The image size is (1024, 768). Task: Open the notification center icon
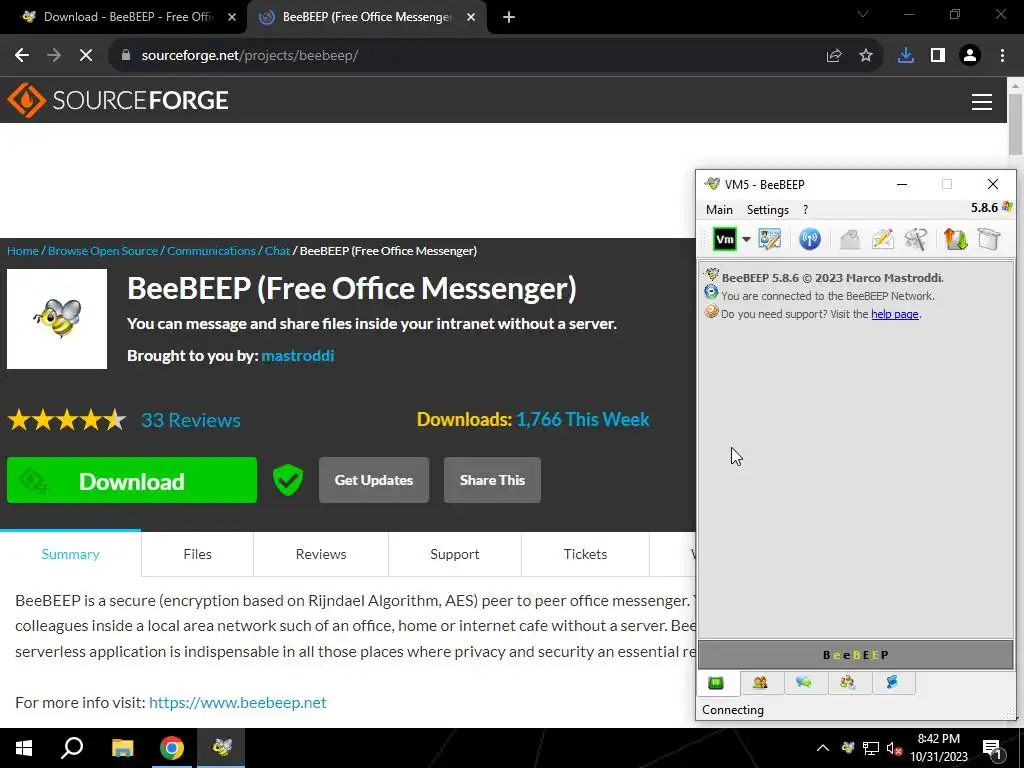click(993, 748)
